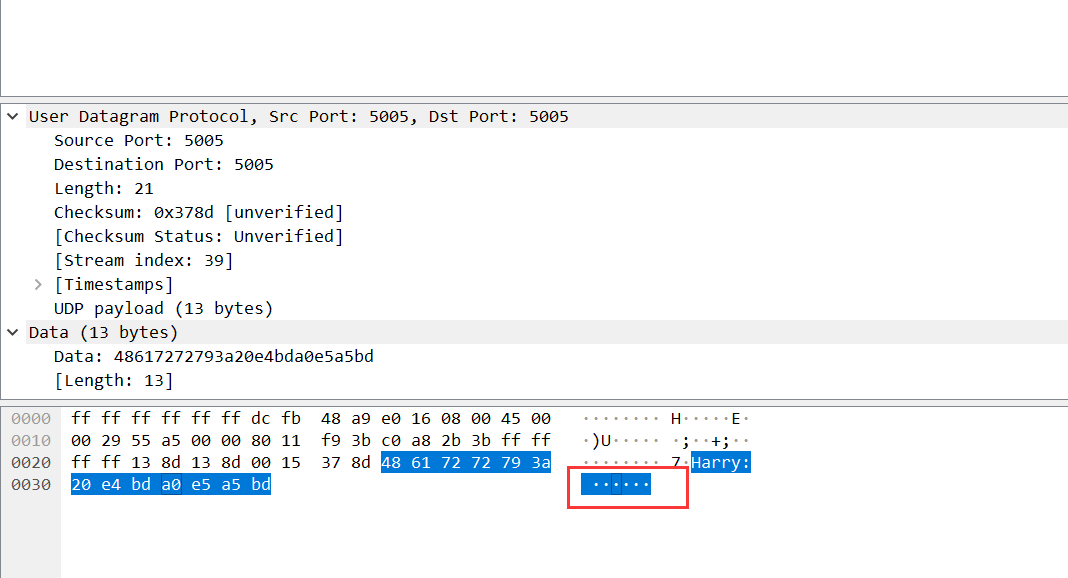Click hex byte f9 in row 0010
Viewport: 1068px width, 578px height.
[x=331, y=440]
